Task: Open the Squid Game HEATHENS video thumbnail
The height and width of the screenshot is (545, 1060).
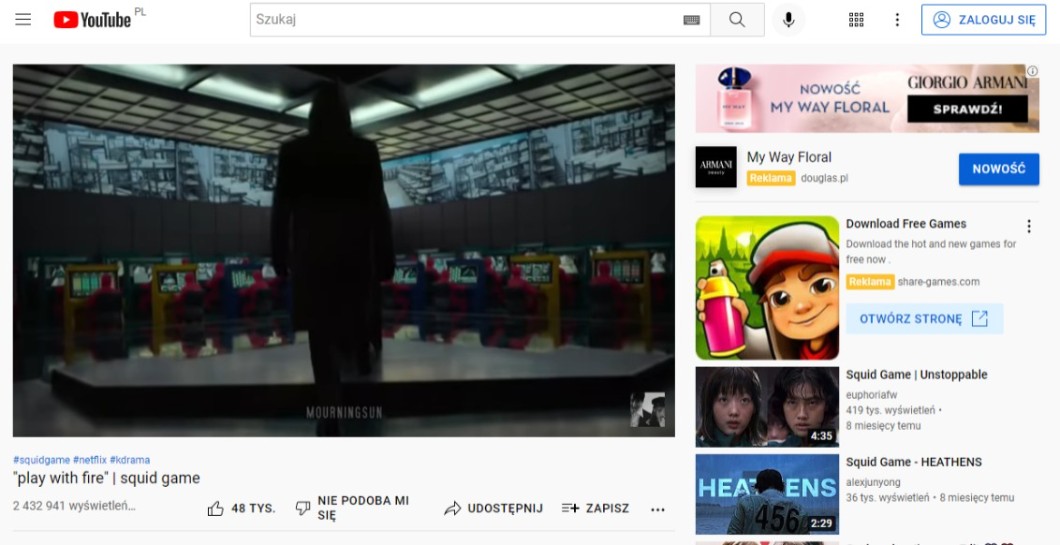Action: [x=767, y=494]
